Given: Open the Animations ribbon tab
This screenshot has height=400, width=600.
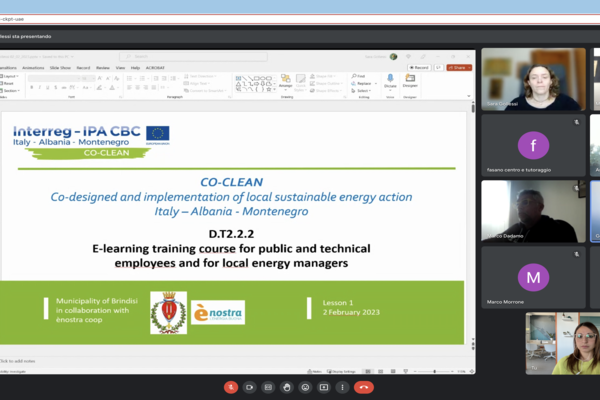Looking at the screenshot, I should coord(33,68).
